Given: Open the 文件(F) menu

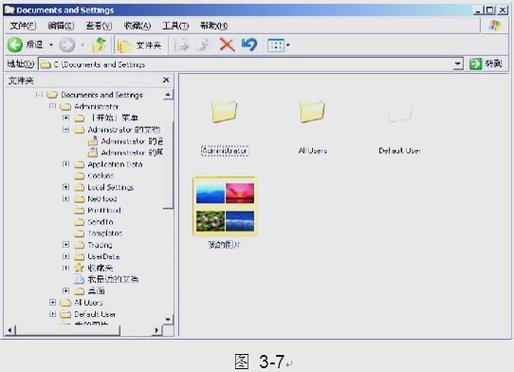Looking at the screenshot, I should pos(23,26).
